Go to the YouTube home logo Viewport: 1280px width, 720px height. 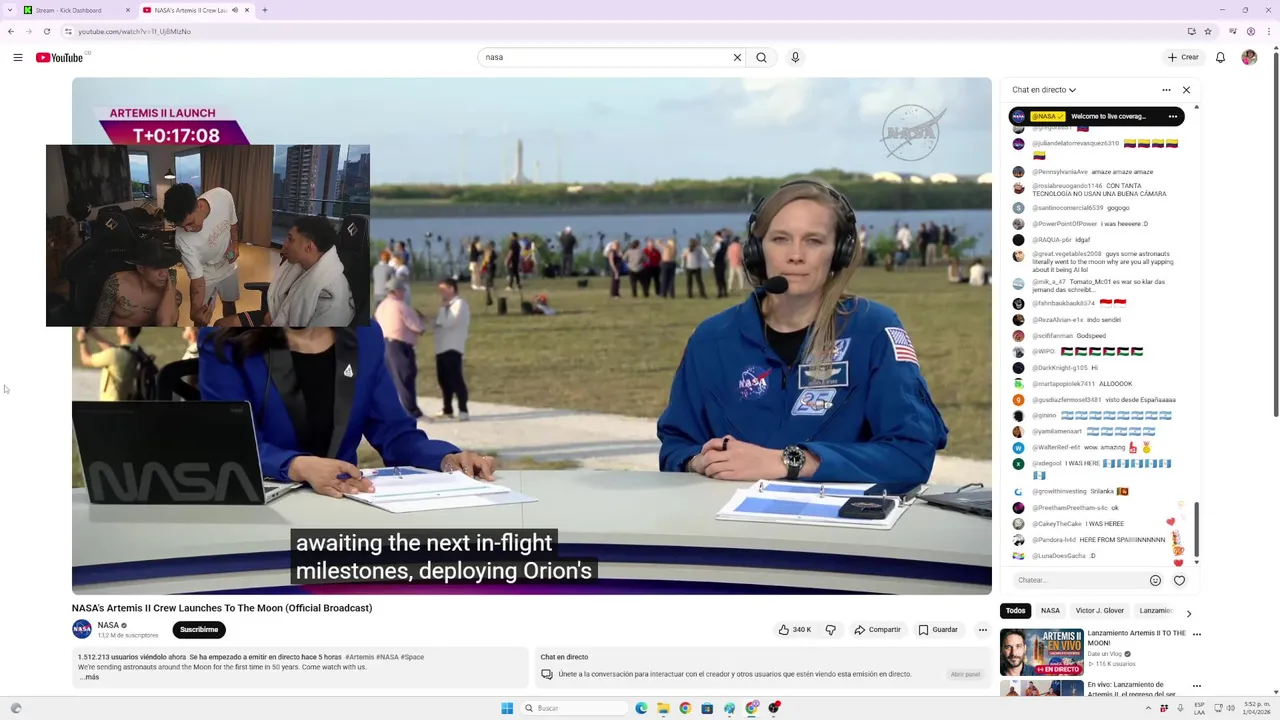[60, 57]
